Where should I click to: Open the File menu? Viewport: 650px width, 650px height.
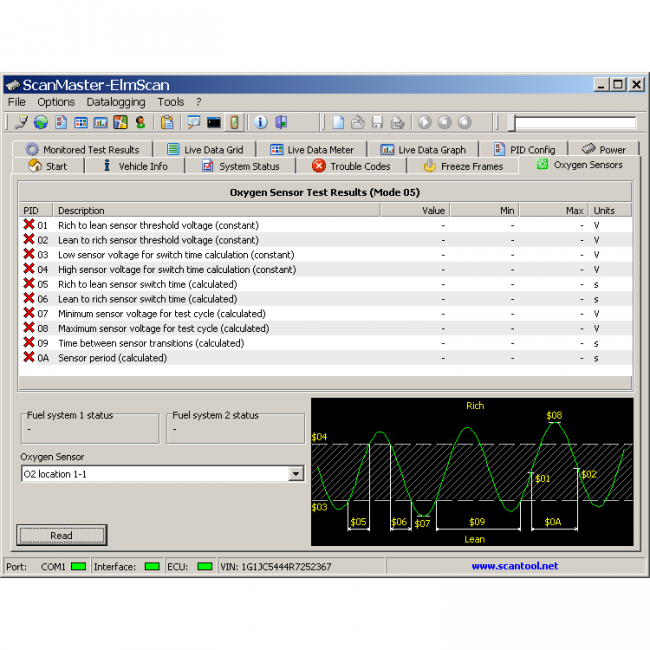17,102
